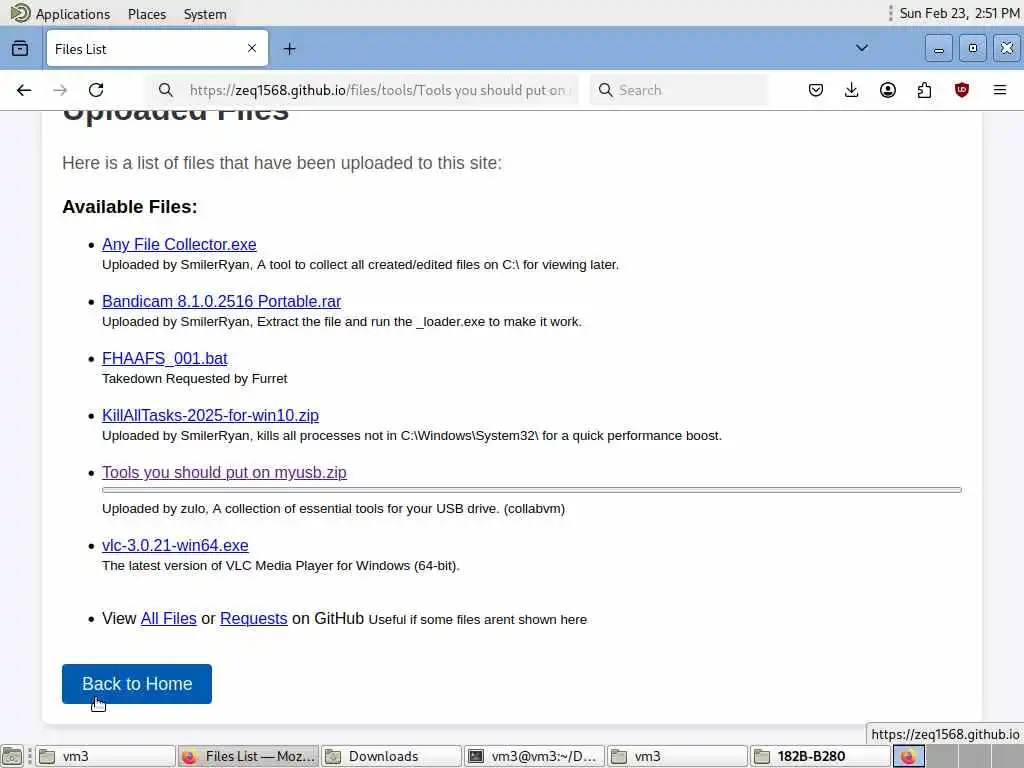This screenshot has width=1024, height=768.
Task: Switch to Files List Mozilla taskbar entry
Action: [248, 756]
